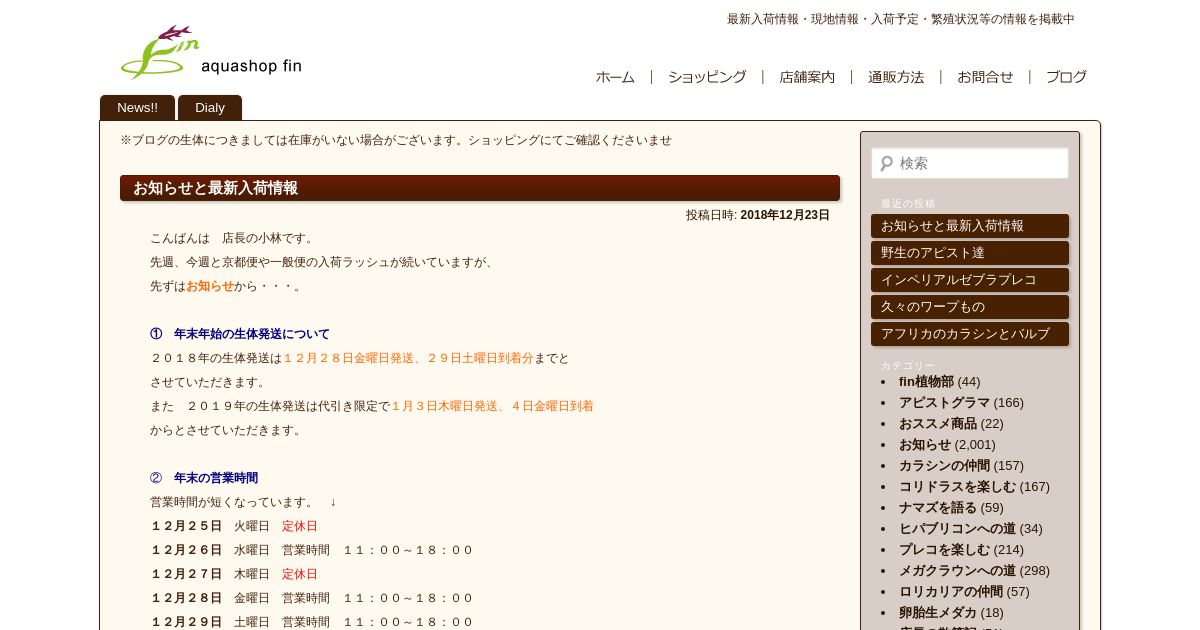Open recent post 野生のアピスト達

click(x=970, y=253)
